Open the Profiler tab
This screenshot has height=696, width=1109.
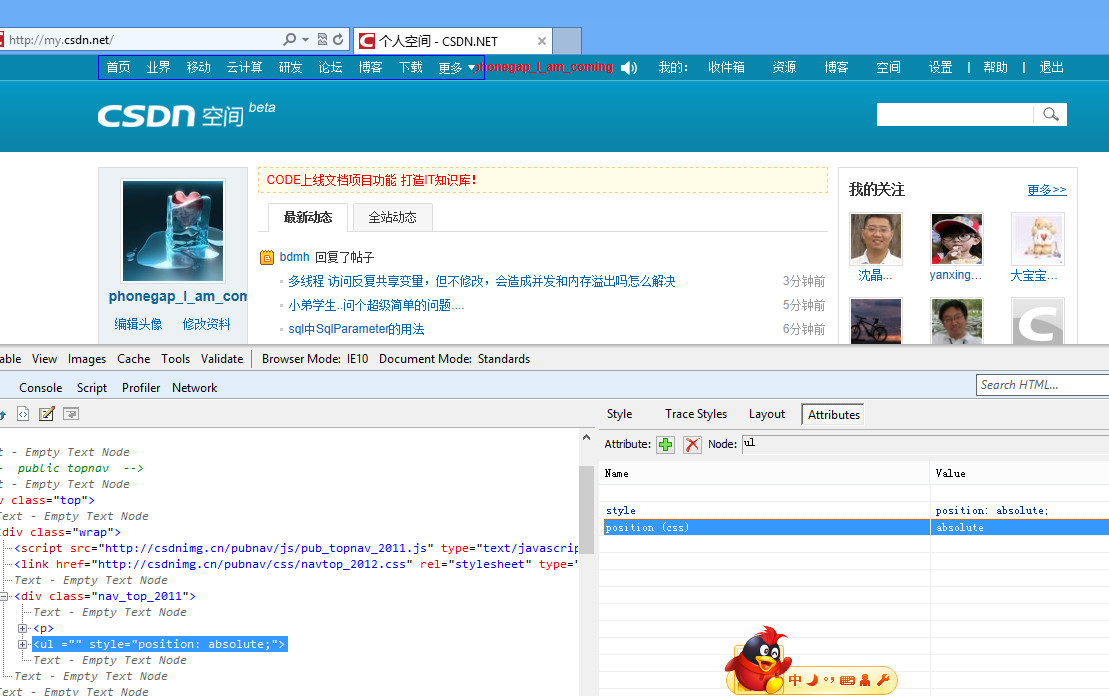point(141,388)
